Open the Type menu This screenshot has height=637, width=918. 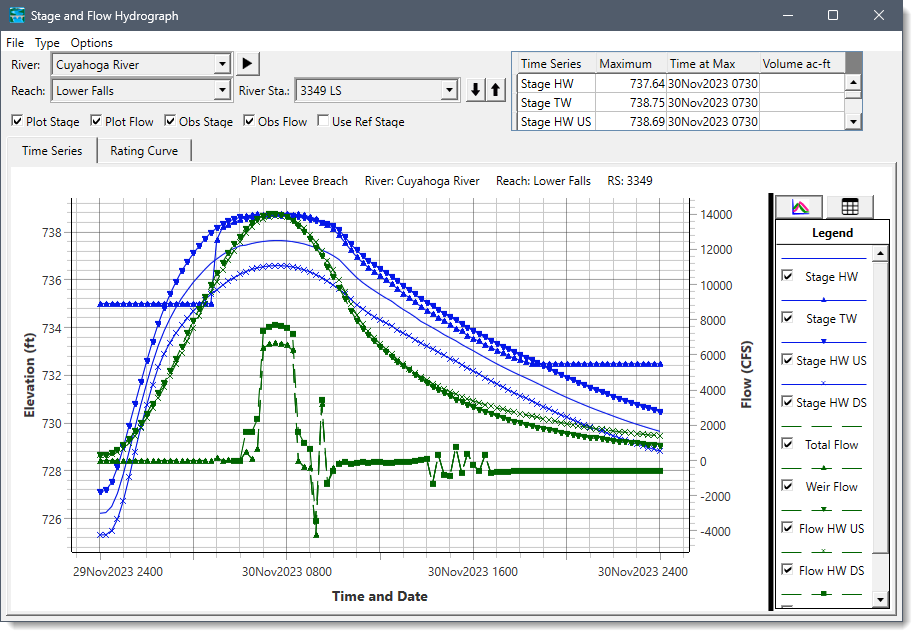coord(47,43)
